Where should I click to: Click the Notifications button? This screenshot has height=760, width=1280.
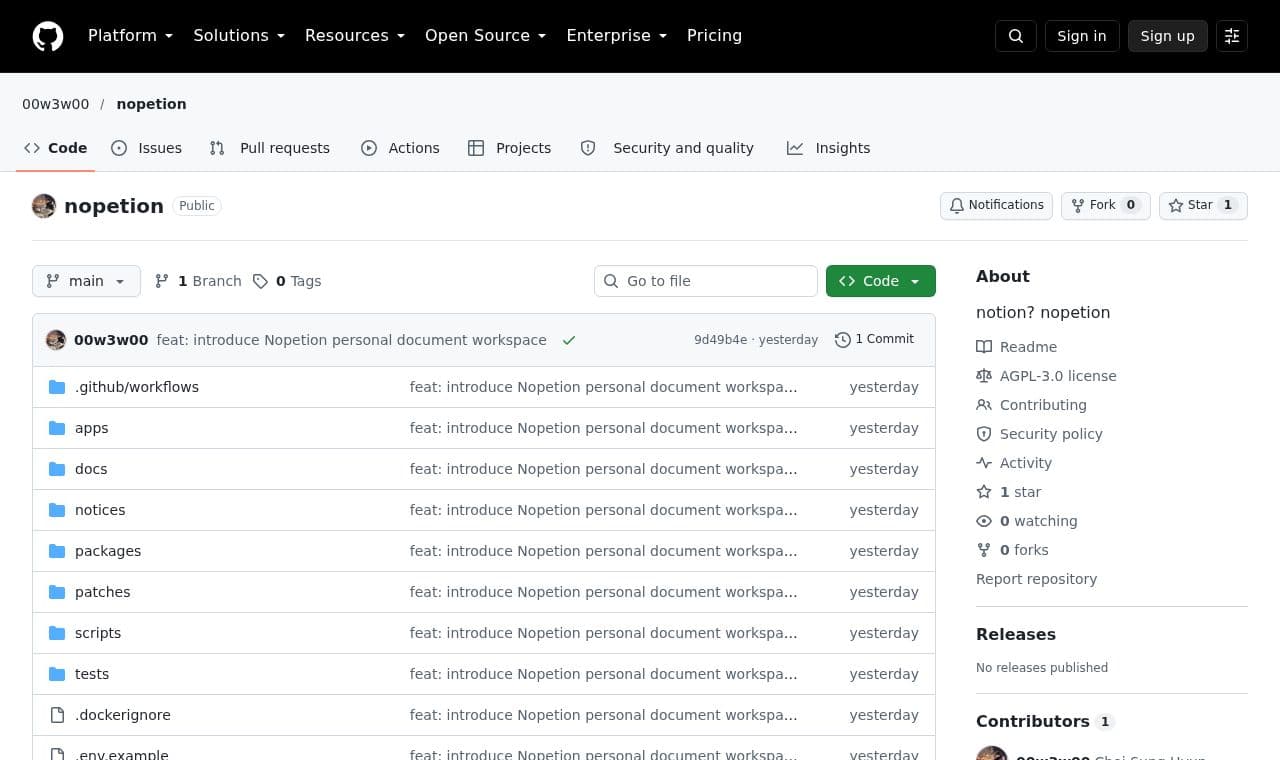coord(996,205)
